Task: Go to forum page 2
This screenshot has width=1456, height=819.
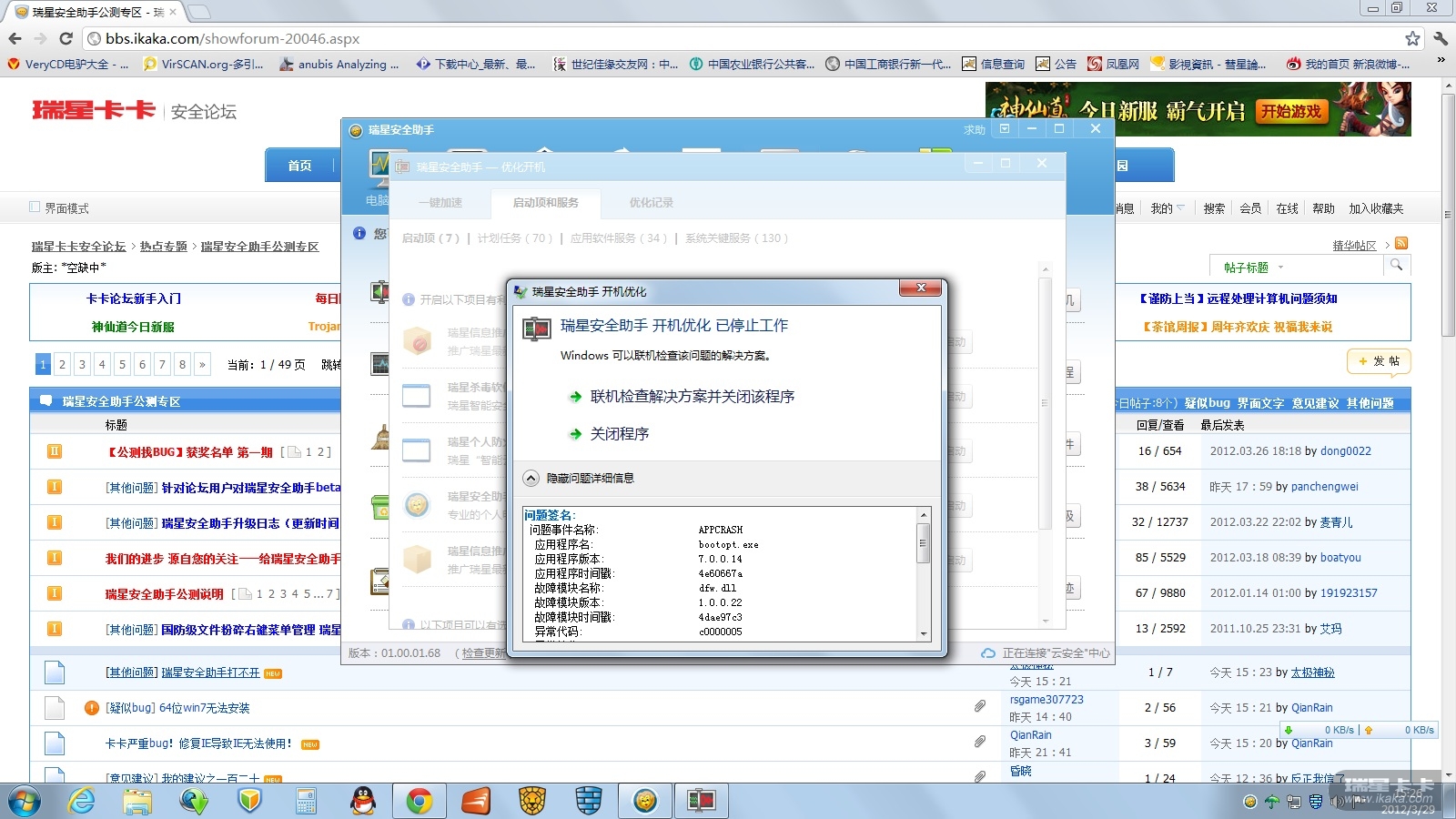Action: click(x=62, y=364)
